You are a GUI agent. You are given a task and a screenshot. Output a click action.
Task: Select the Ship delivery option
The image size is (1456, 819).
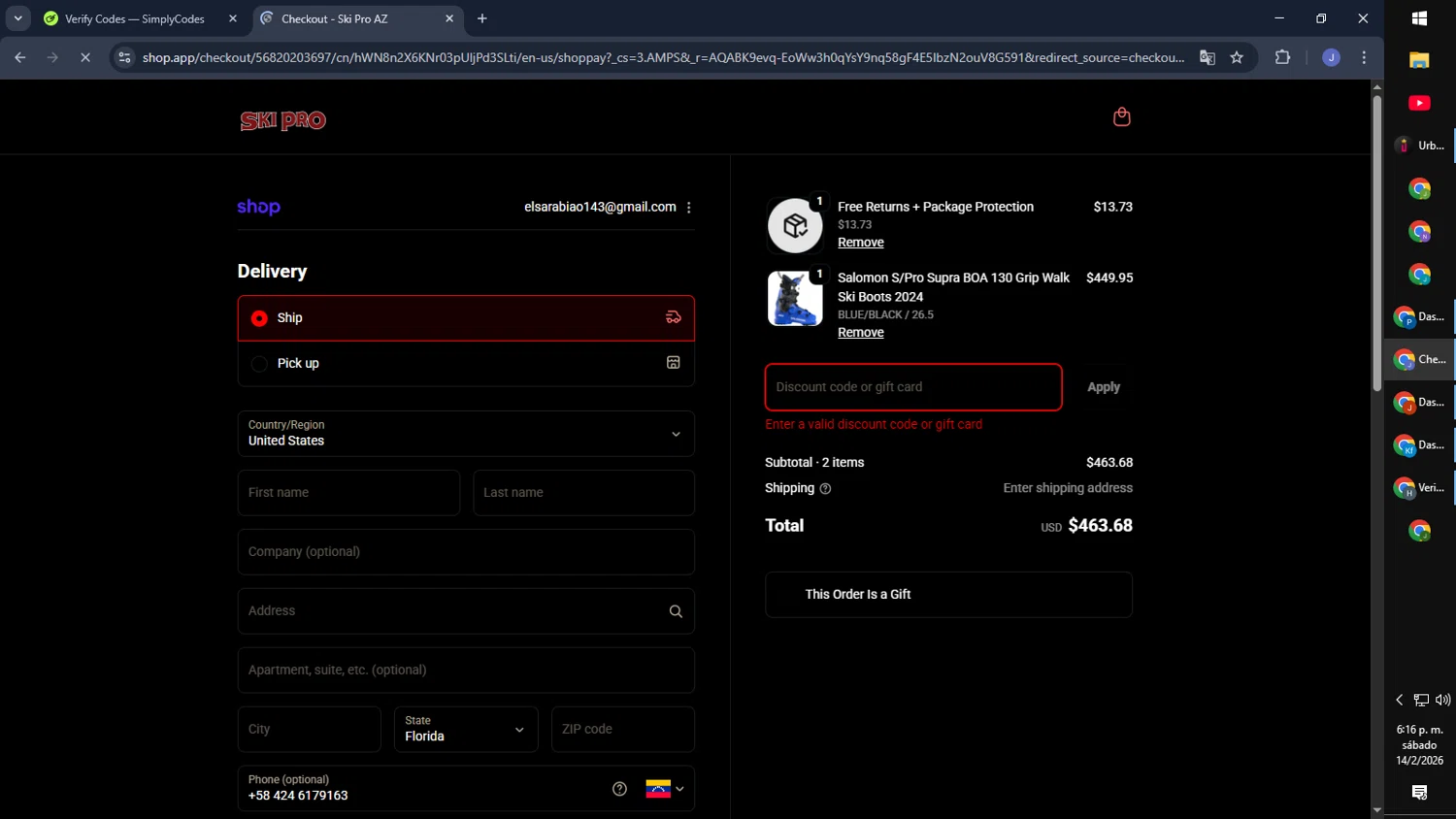coord(466,318)
